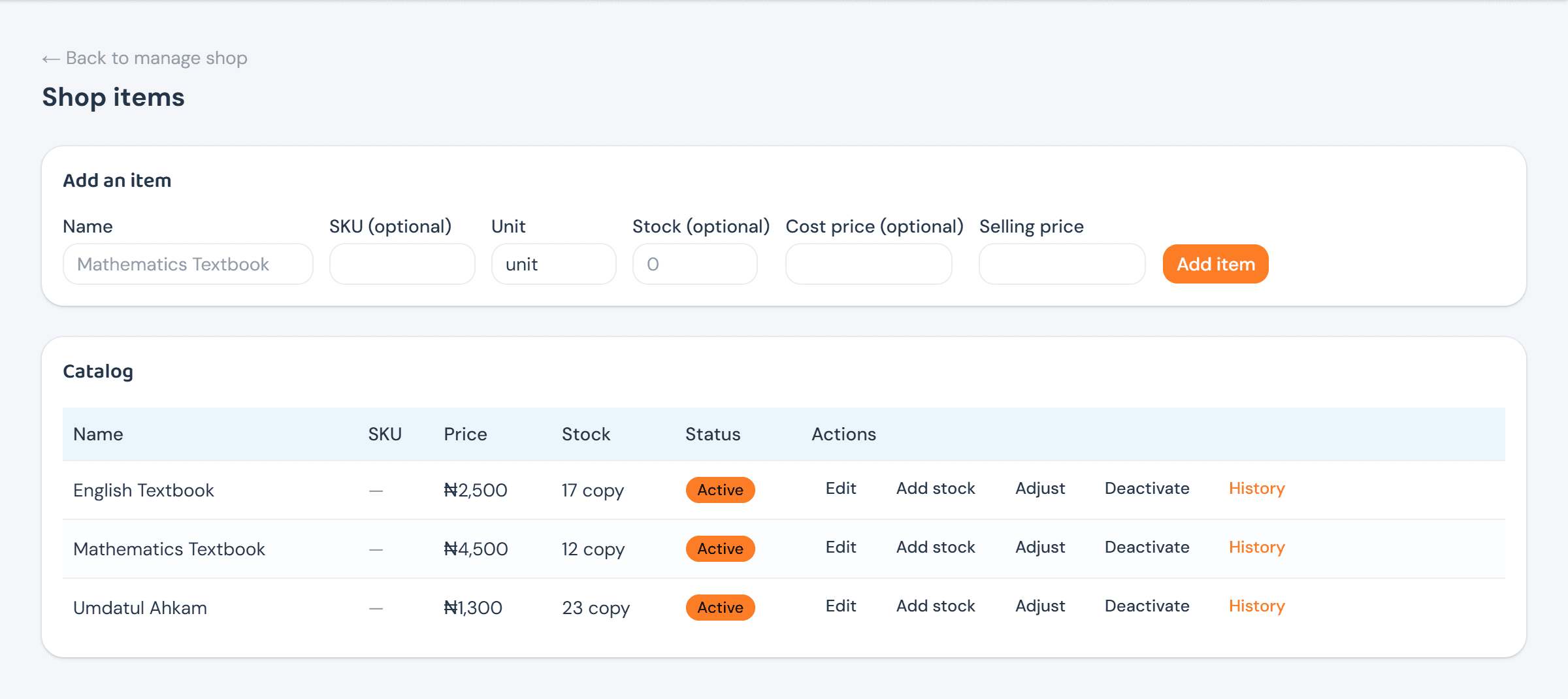The height and width of the screenshot is (699, 1568).
Task: Adjust English Textbook stock
Action: coord(1040,489)
